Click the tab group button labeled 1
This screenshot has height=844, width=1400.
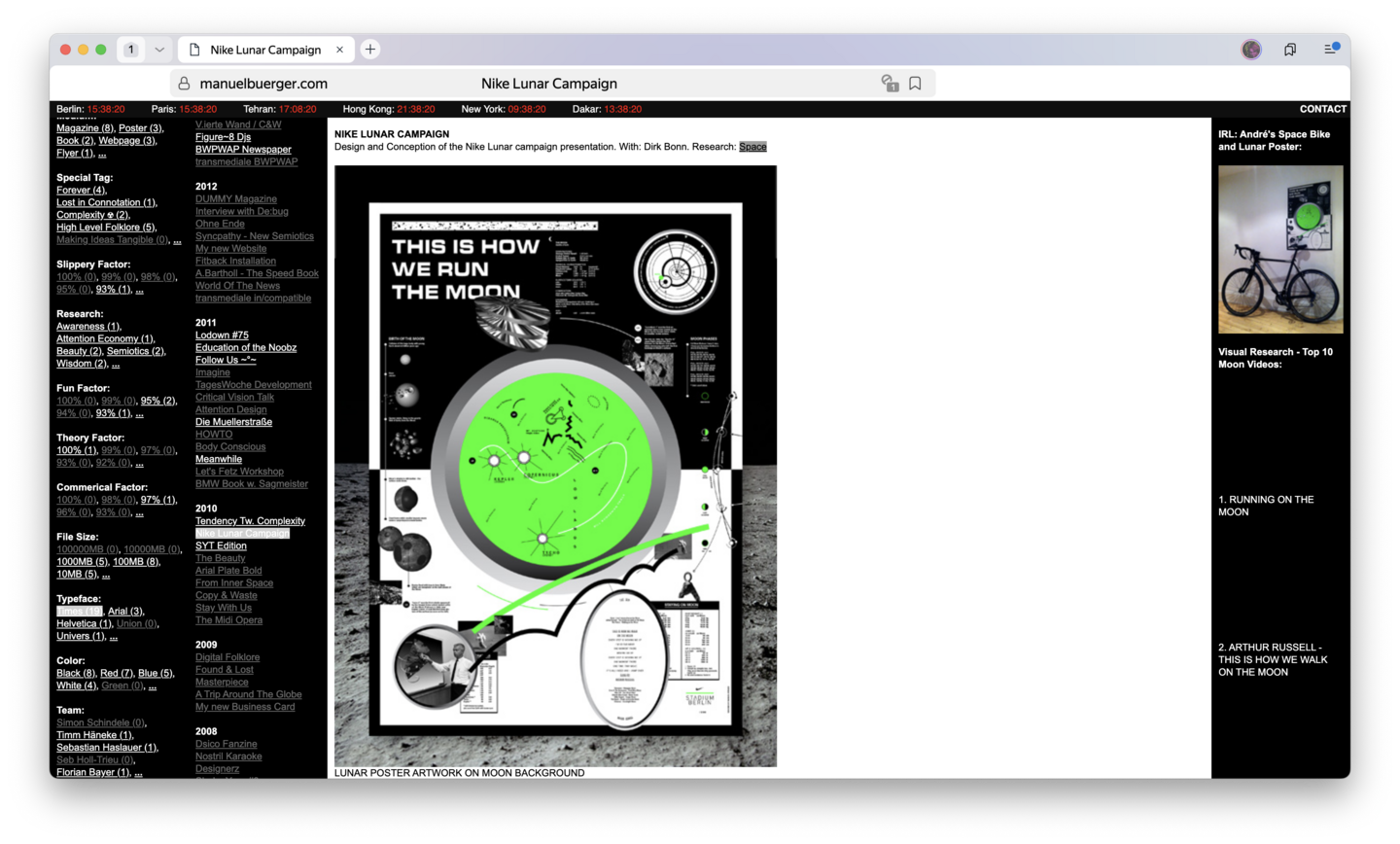tap(131, 50)
